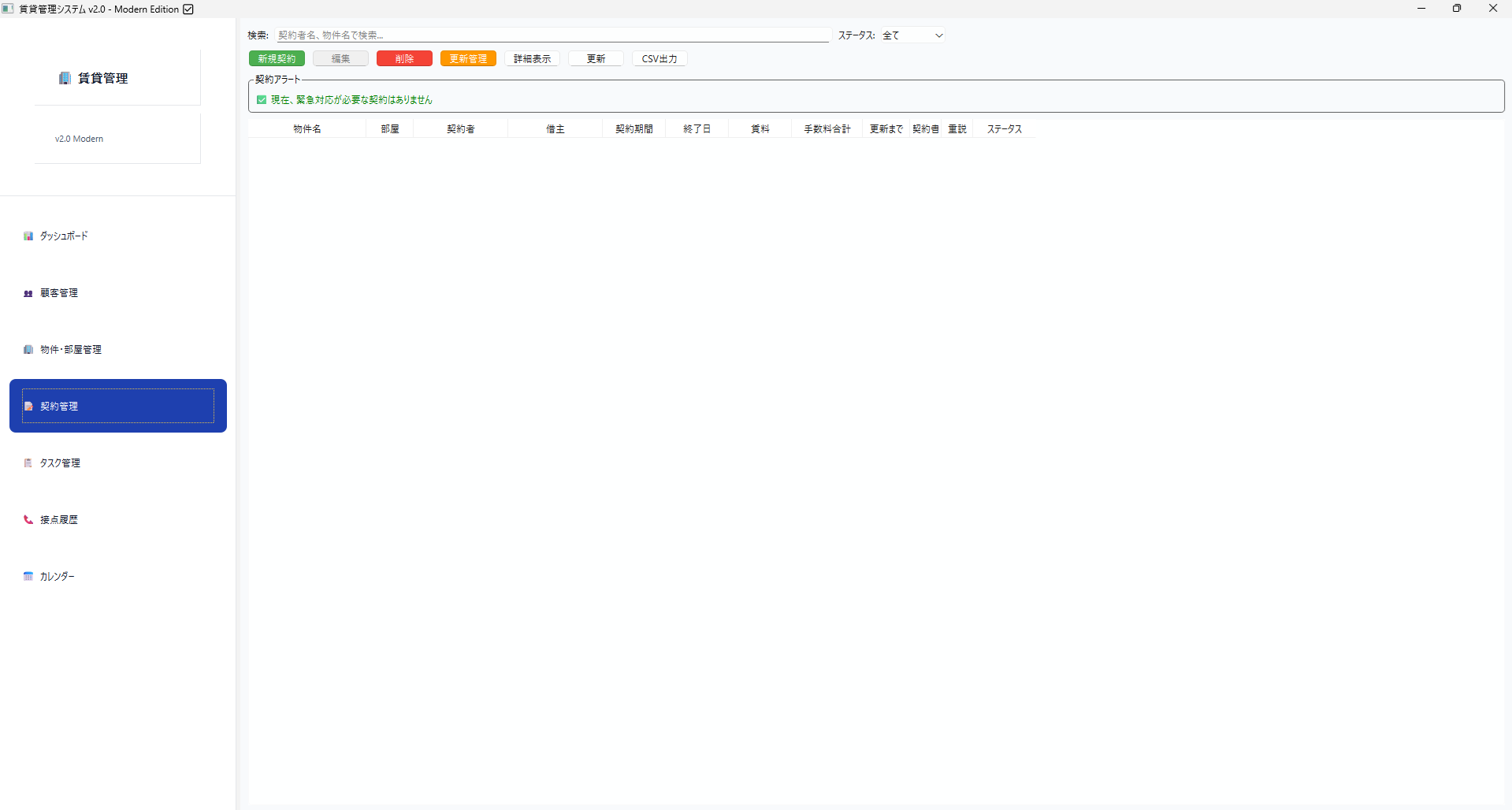Click the 賃貸管理 building logo icon

(x=65, y=78)
